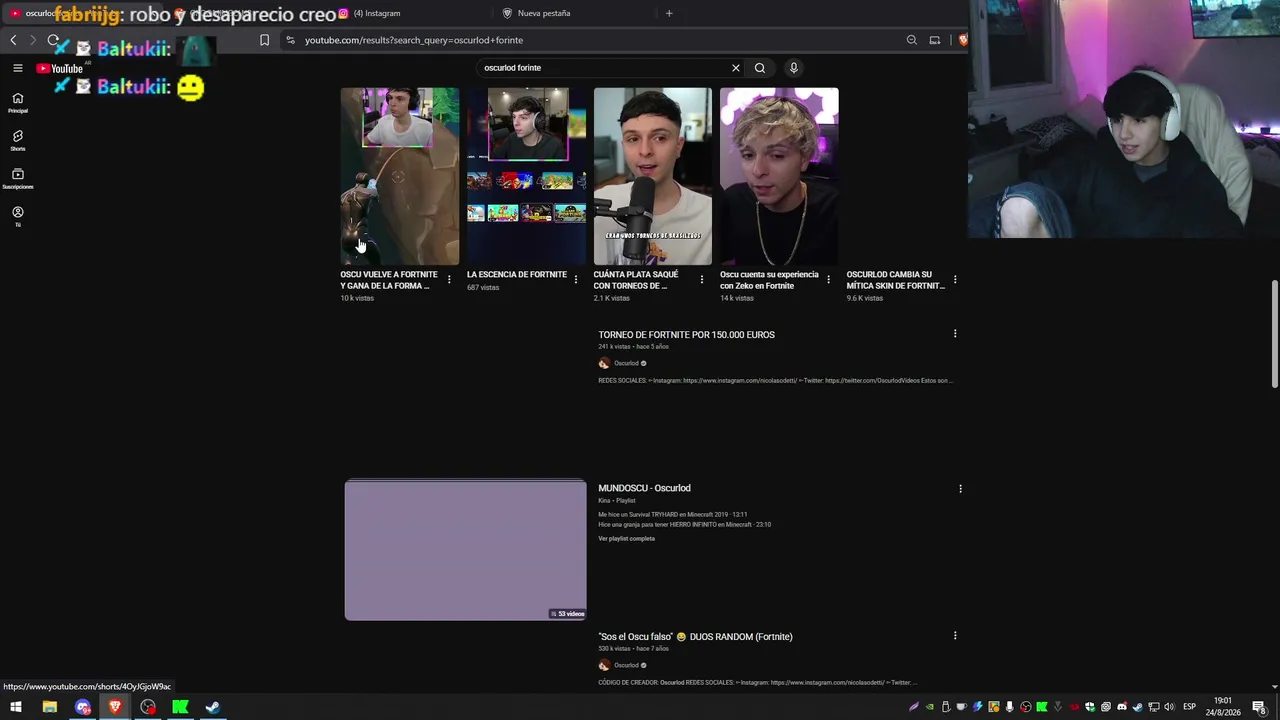This screenshot has height=720, width=1280.
Task: Open video "TORNEO DE FORTNITE POR 150.000 EUROS"
Action: click(686, 335)
